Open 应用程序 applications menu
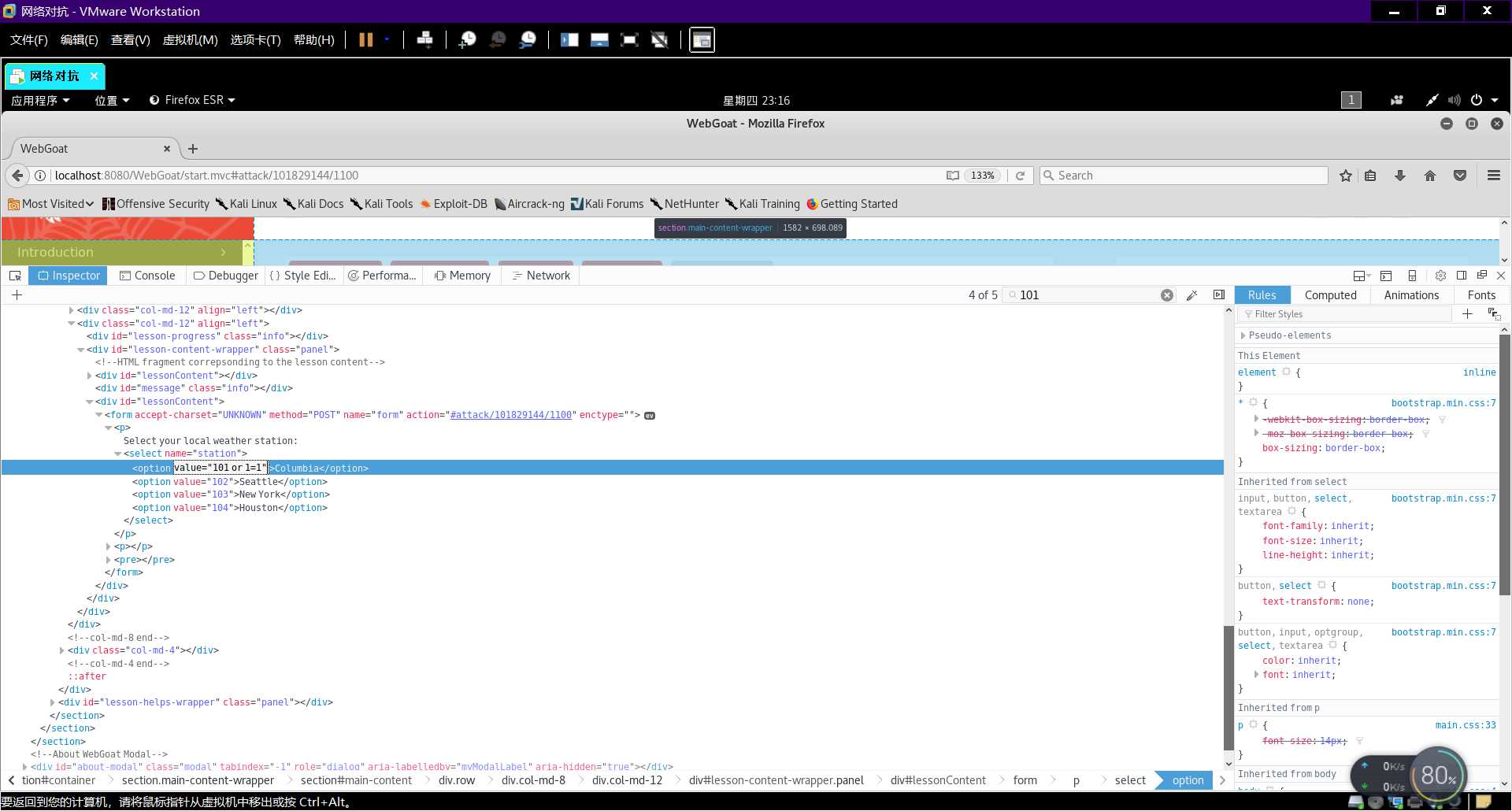The height and width of the screenshot is (811, 1512). coord(40,100)
